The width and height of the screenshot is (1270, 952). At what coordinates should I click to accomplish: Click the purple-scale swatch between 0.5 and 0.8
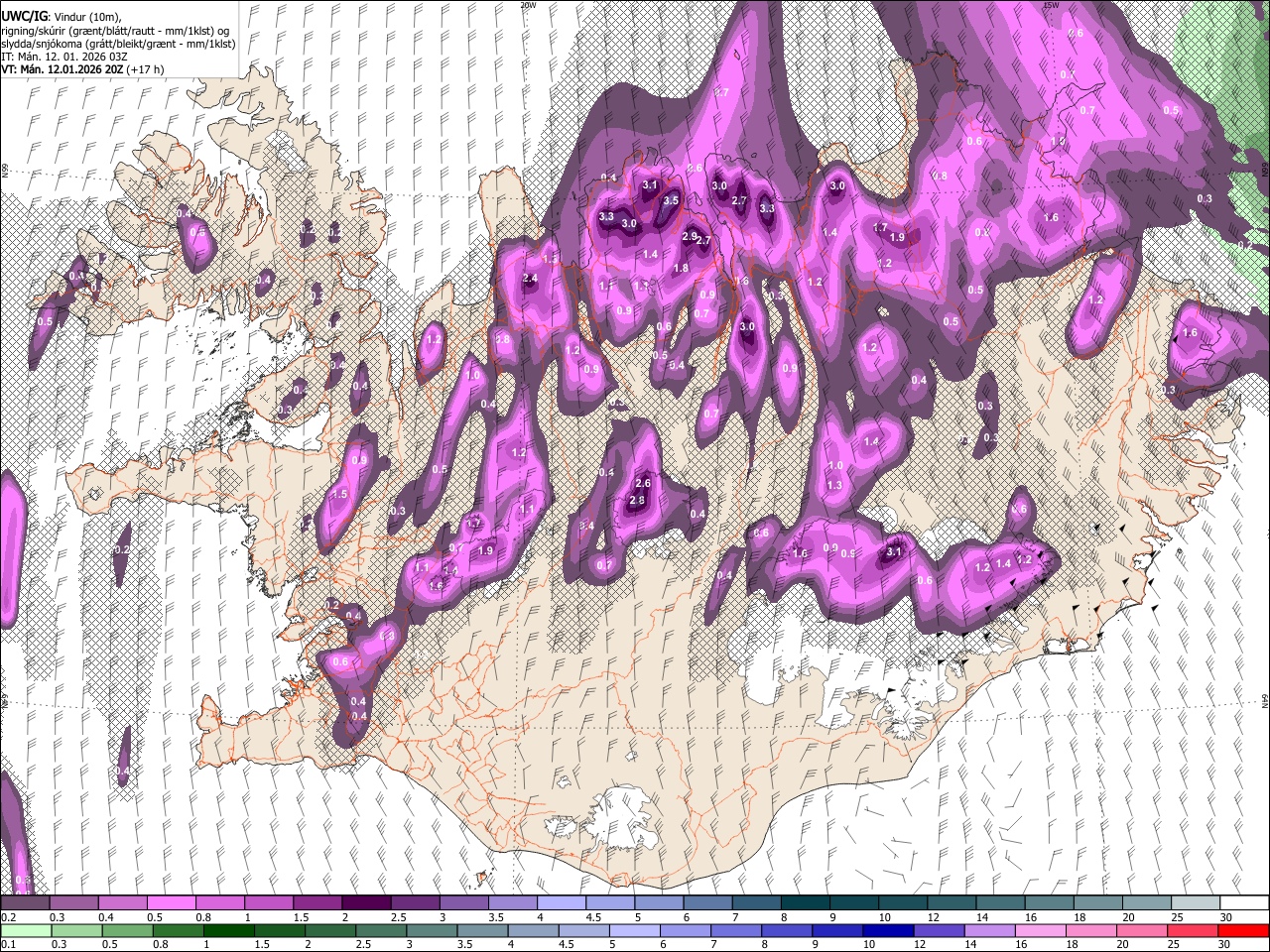pyautogui.click(x=171, y=903)
